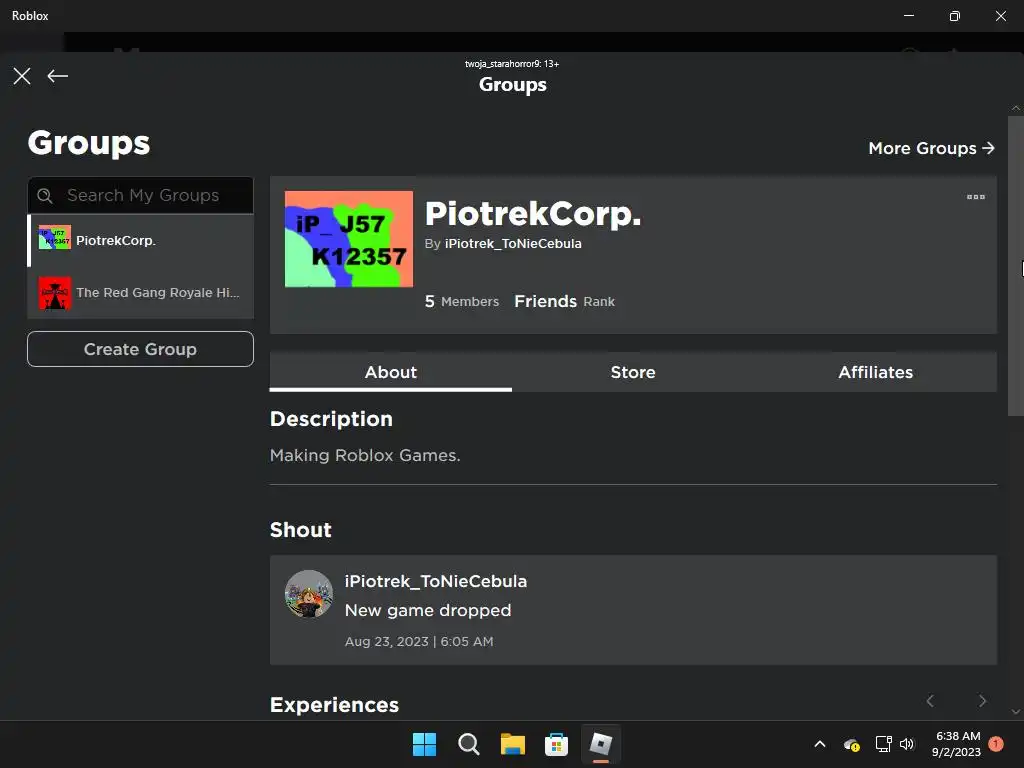Select The Red Gang Royale group entry
The width and height of the screenshot is (1024, 768).
140,293
